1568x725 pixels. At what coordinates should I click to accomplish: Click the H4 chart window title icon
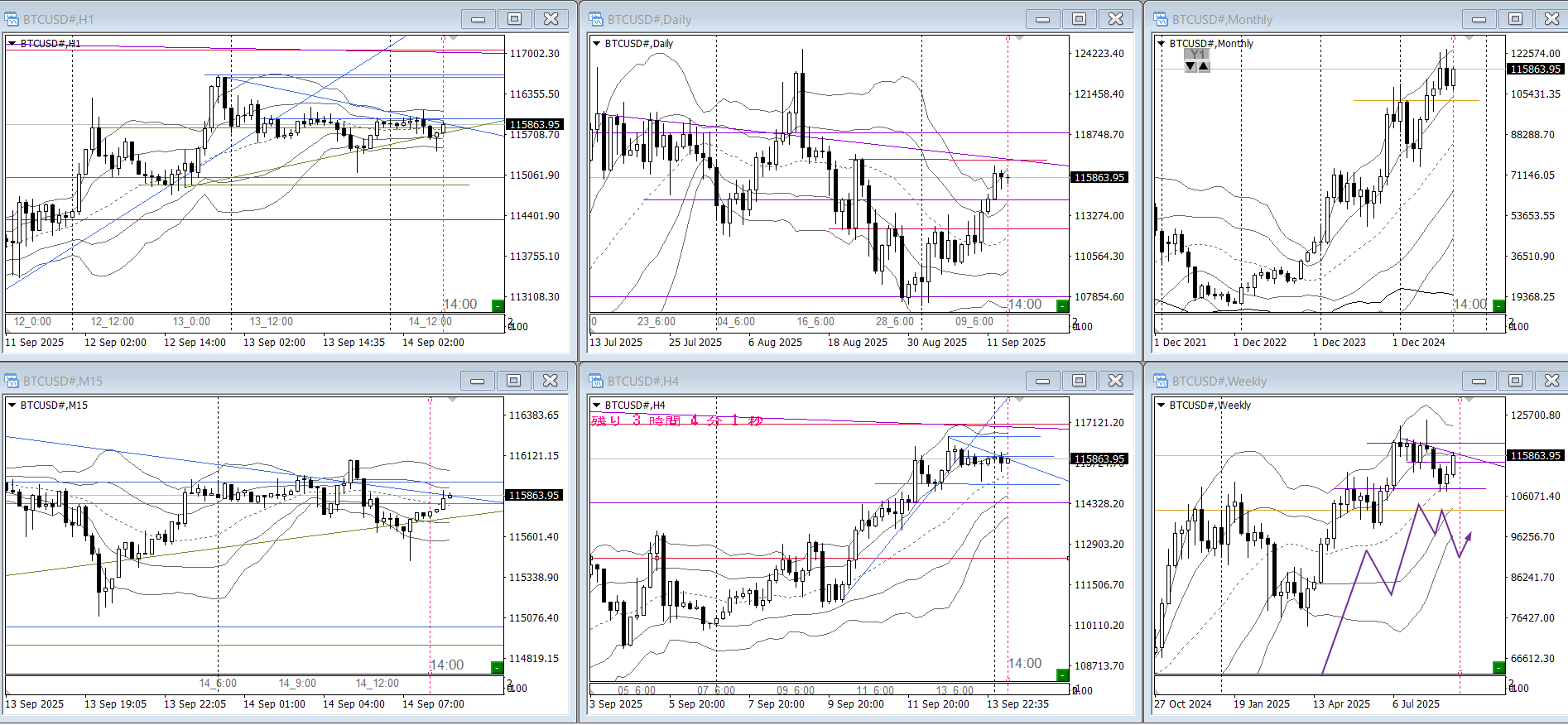pos(596,381)
